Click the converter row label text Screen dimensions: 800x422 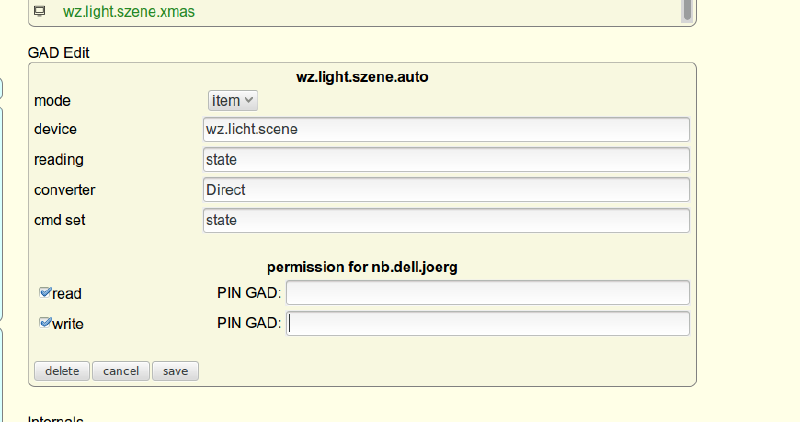click(65, 189)
